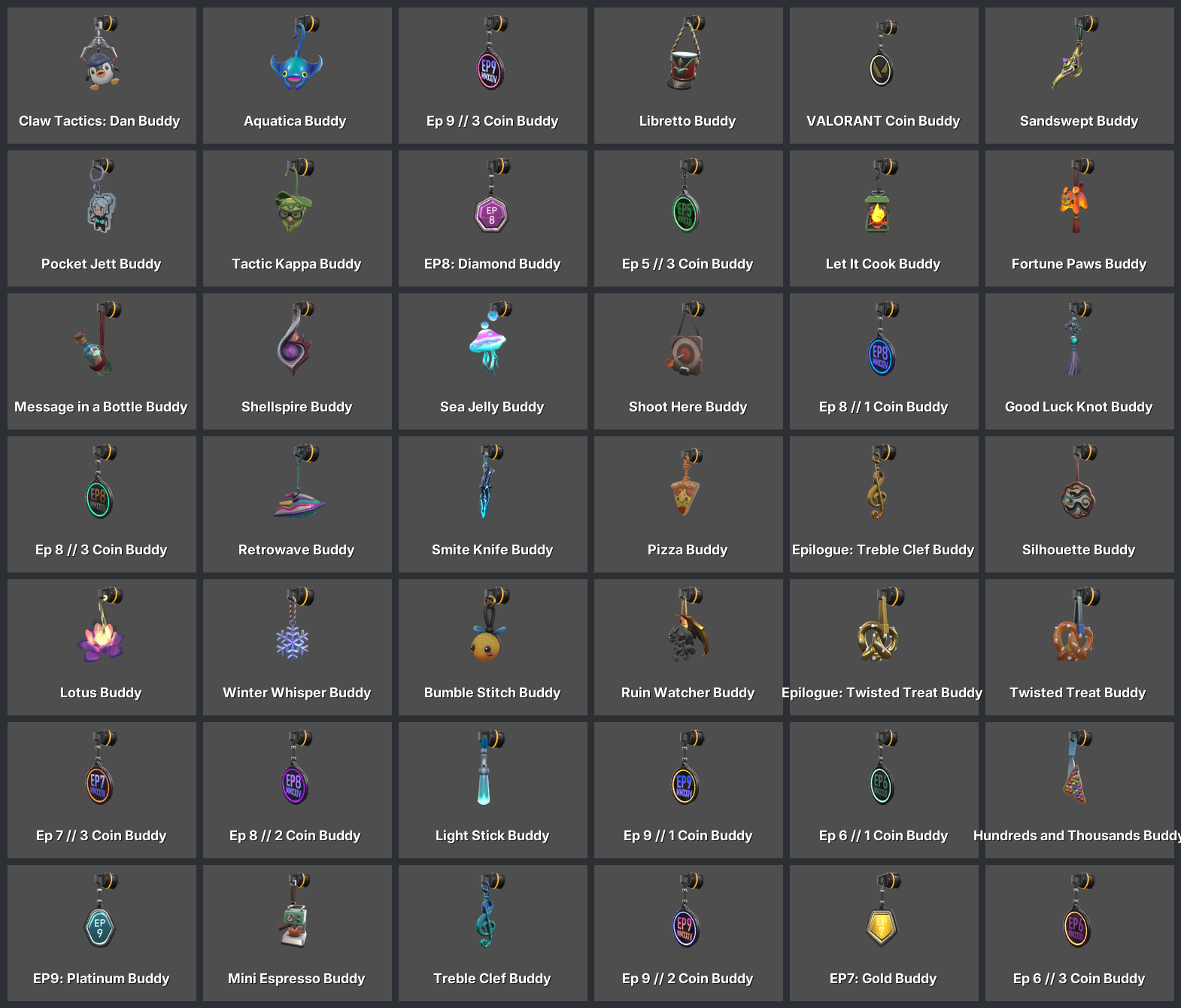Click the Fortune Paws Buddy label
1181x1008 pixels.
[x=1079, y=264]
